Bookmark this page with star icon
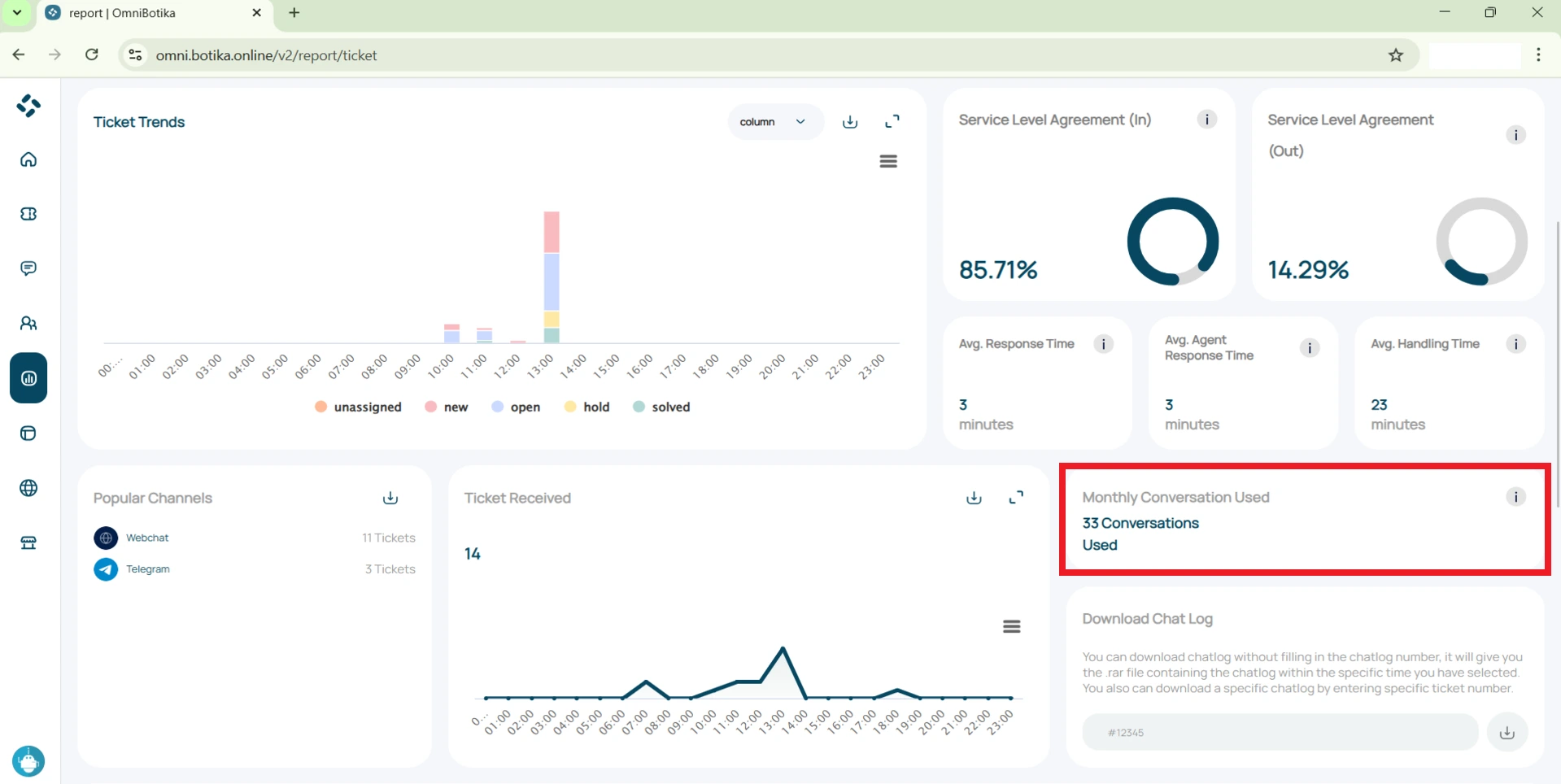This screenshot has height=784, width=1561. coord(1396,55)
